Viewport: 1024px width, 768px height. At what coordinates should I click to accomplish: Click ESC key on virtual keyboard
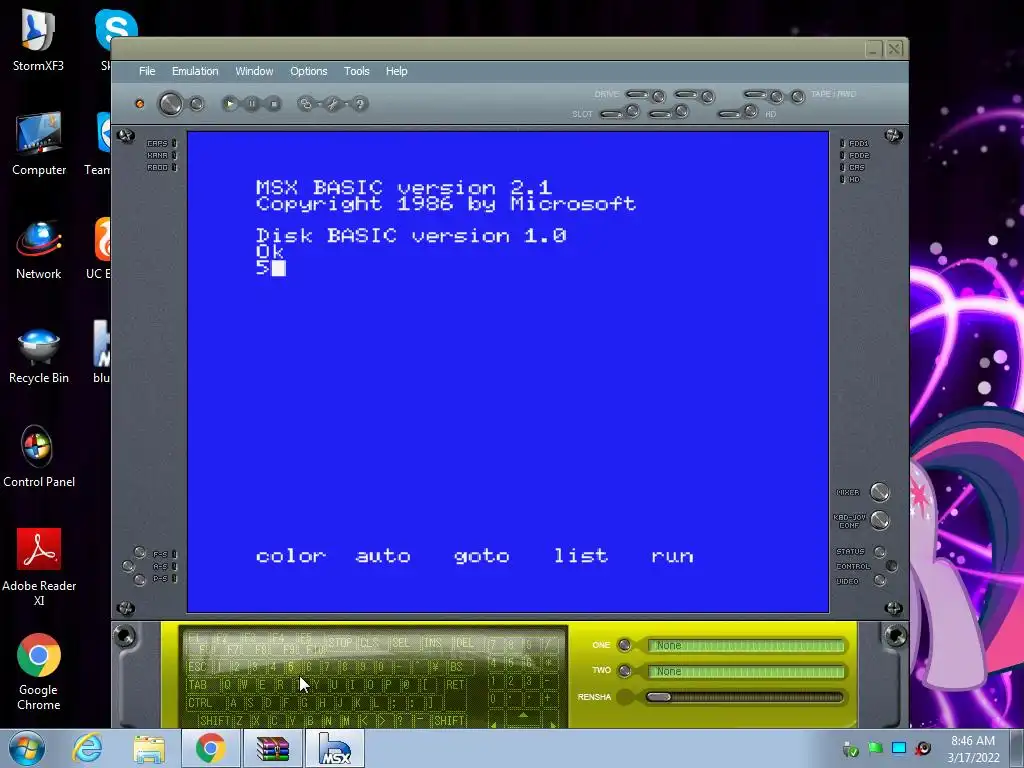pos(197,667)
